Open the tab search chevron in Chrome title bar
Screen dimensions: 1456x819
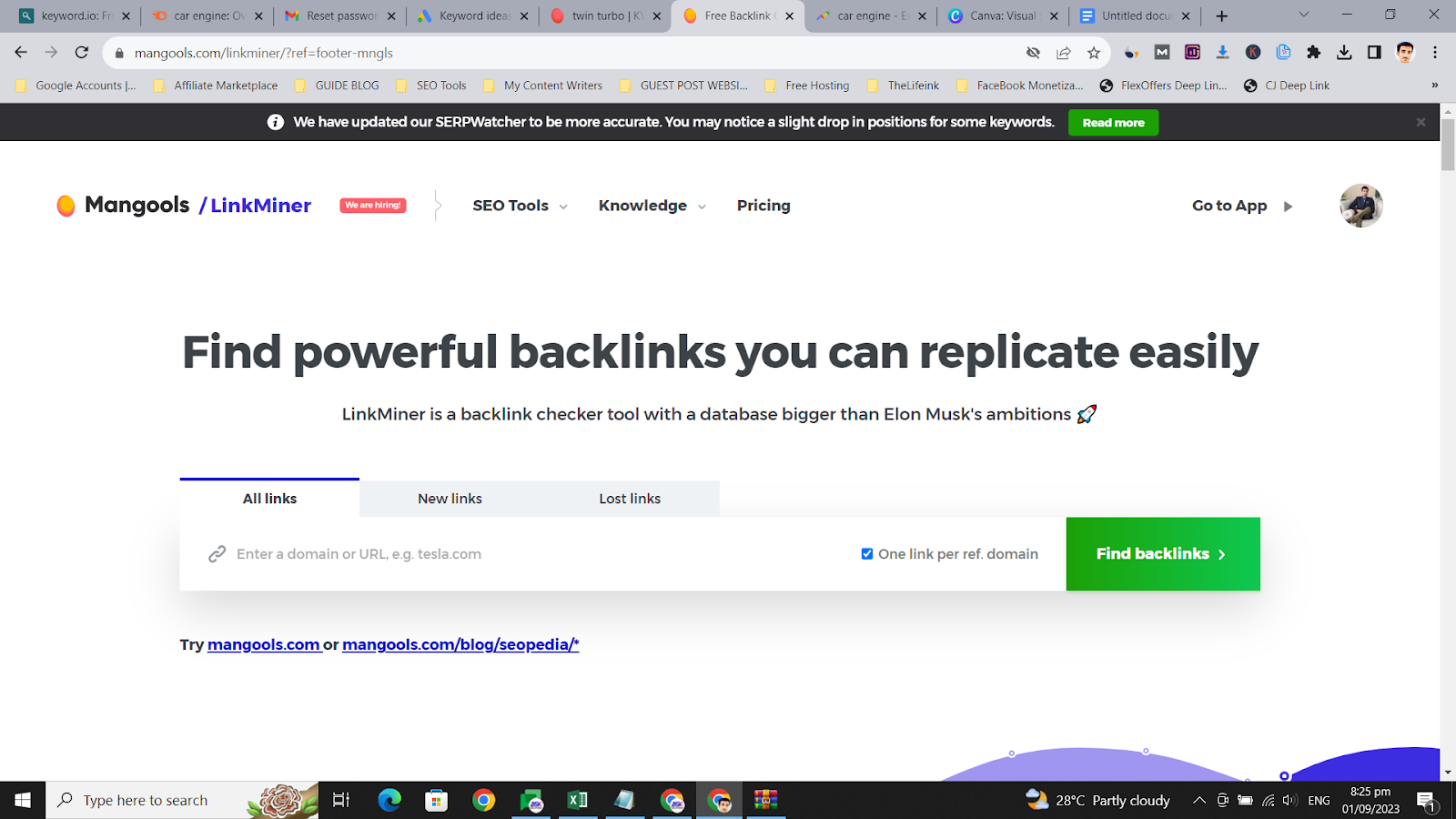click(x=1304, y=15)
